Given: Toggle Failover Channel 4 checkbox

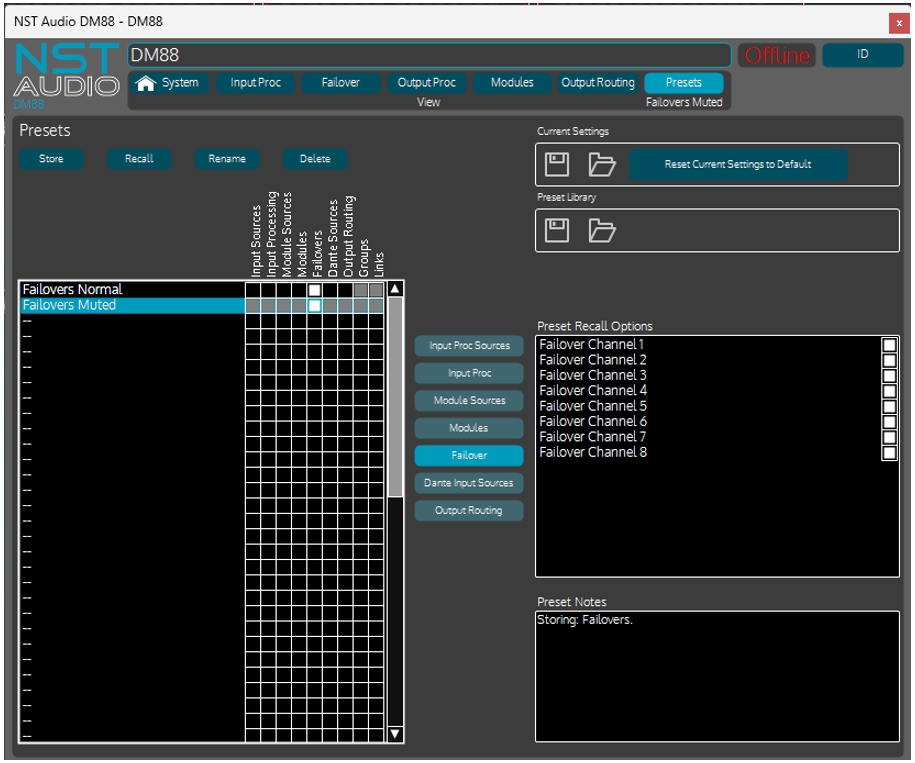Looking at the screenshot, I should pyautogui.click(x=889, y=391).
